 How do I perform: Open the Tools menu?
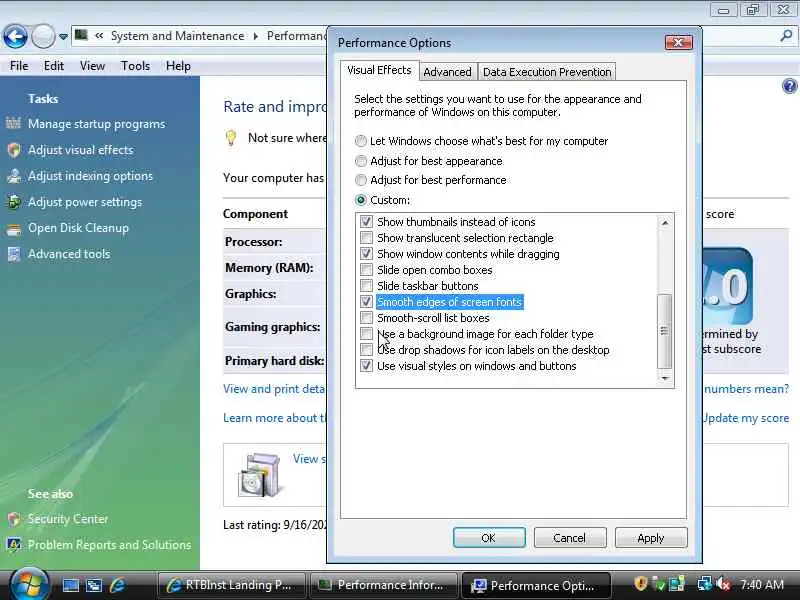pos(135,66)
